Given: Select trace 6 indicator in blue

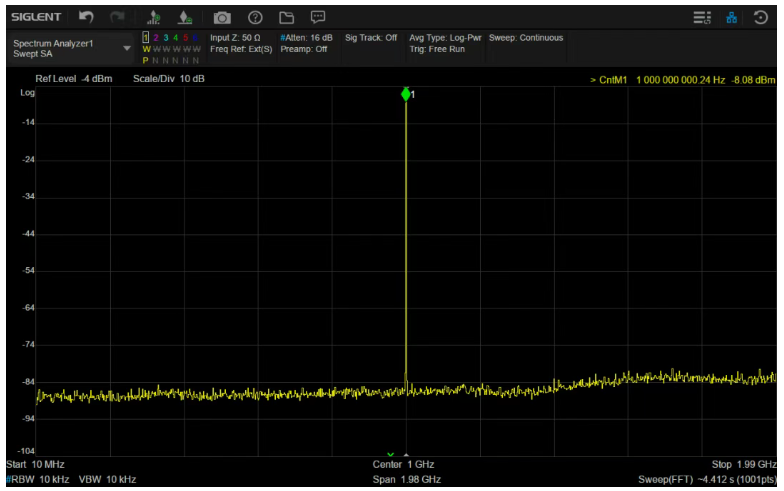Looking at the screenshot, I should click(195, 38).
